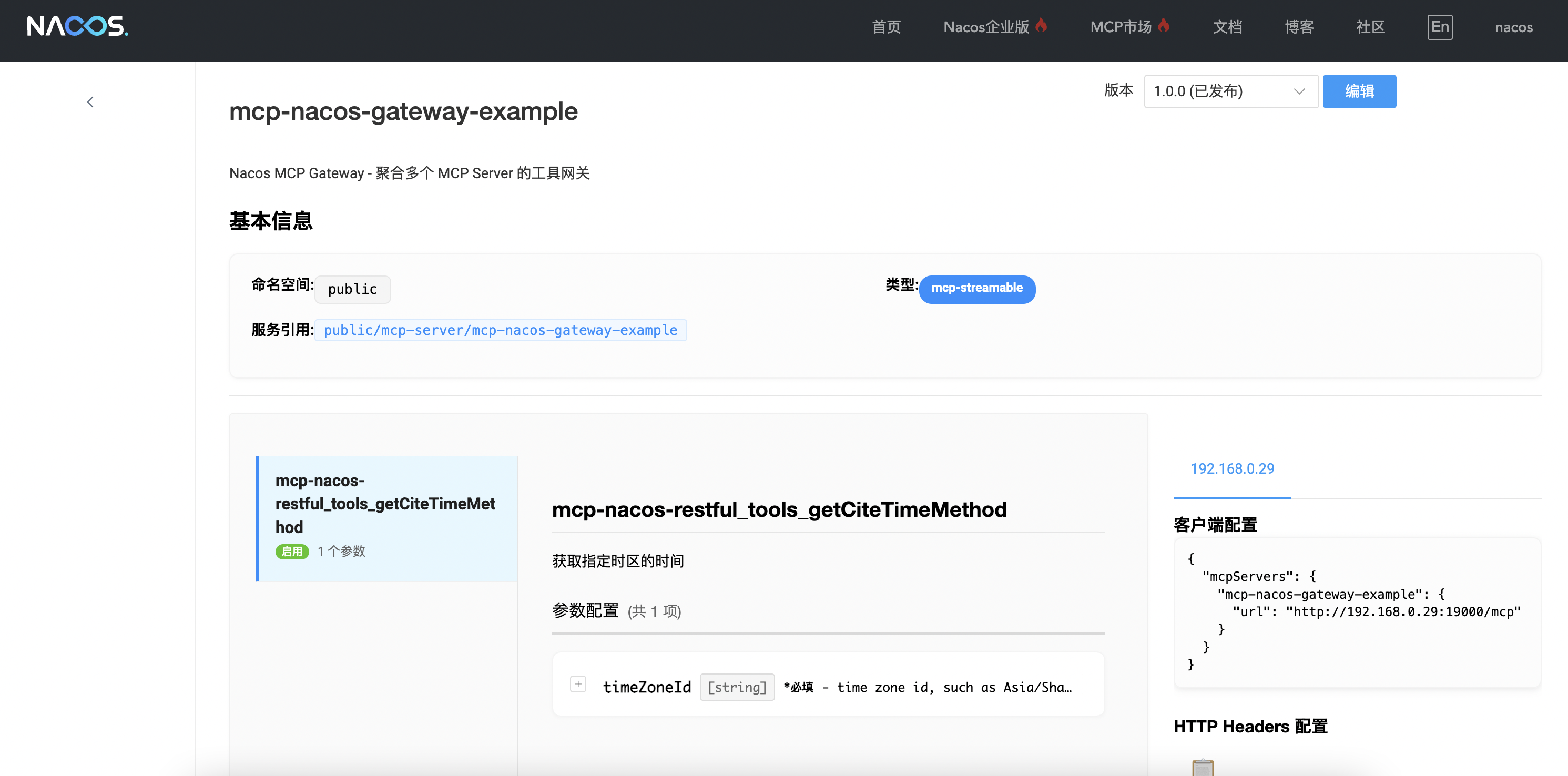Viewport: 1568px width, 776px height.
Task: Open the nacos user menu
Action: pos(1513,27)
